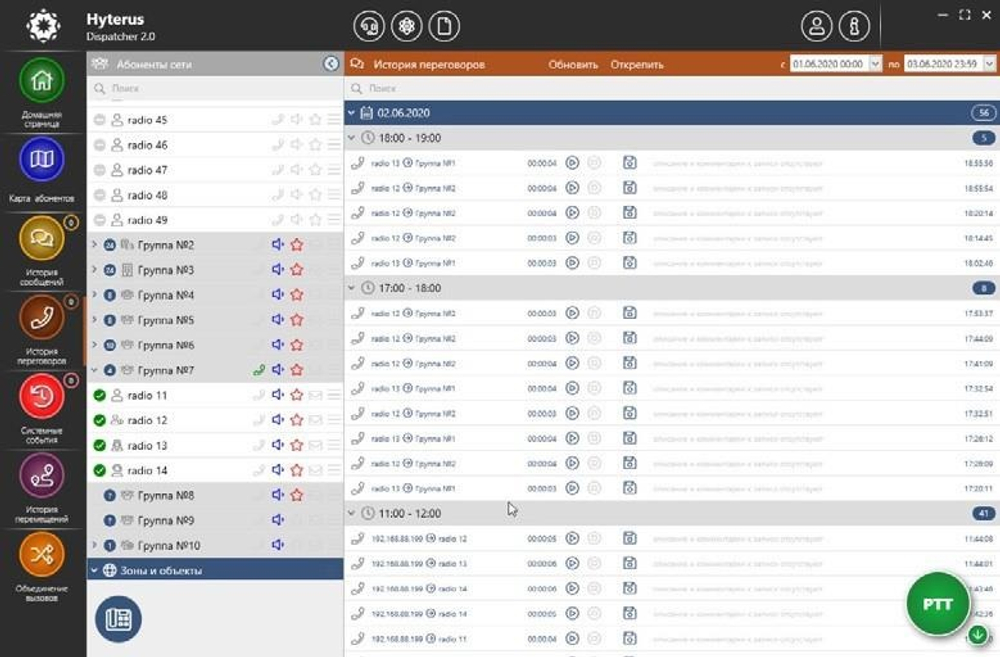Open system events red clock icon
This screenshot has width=1000, height=657.
point(41,396)
